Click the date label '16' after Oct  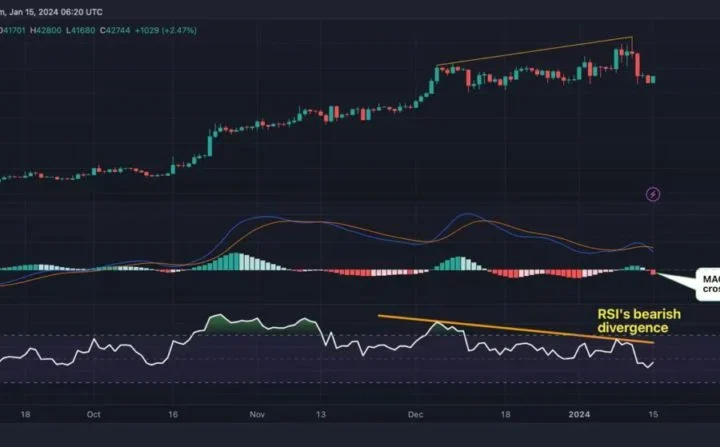173,414
